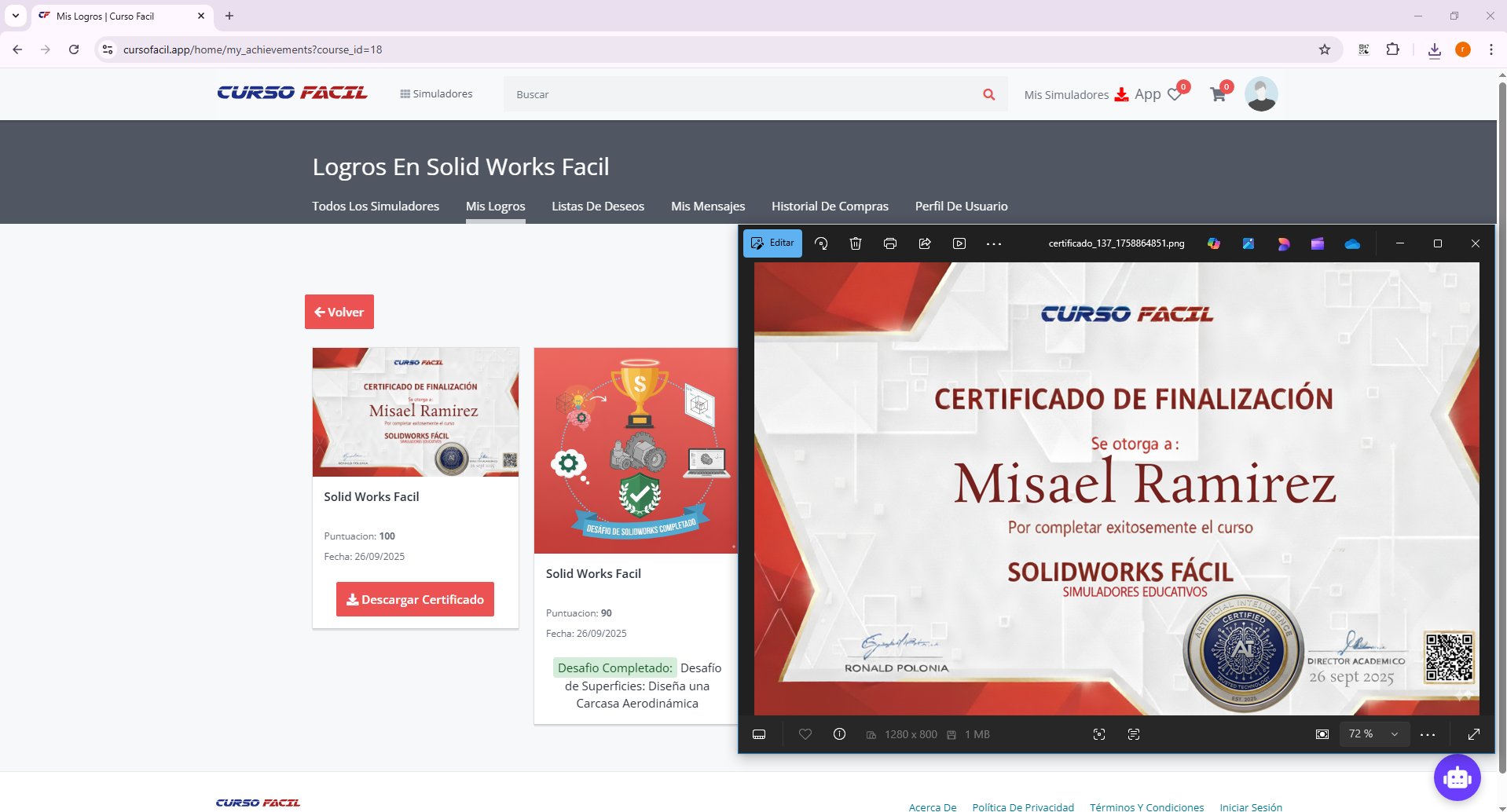This screenshot has height=812, width=1507.
Task: Reload the current page
Action: [x=74, y=49]
